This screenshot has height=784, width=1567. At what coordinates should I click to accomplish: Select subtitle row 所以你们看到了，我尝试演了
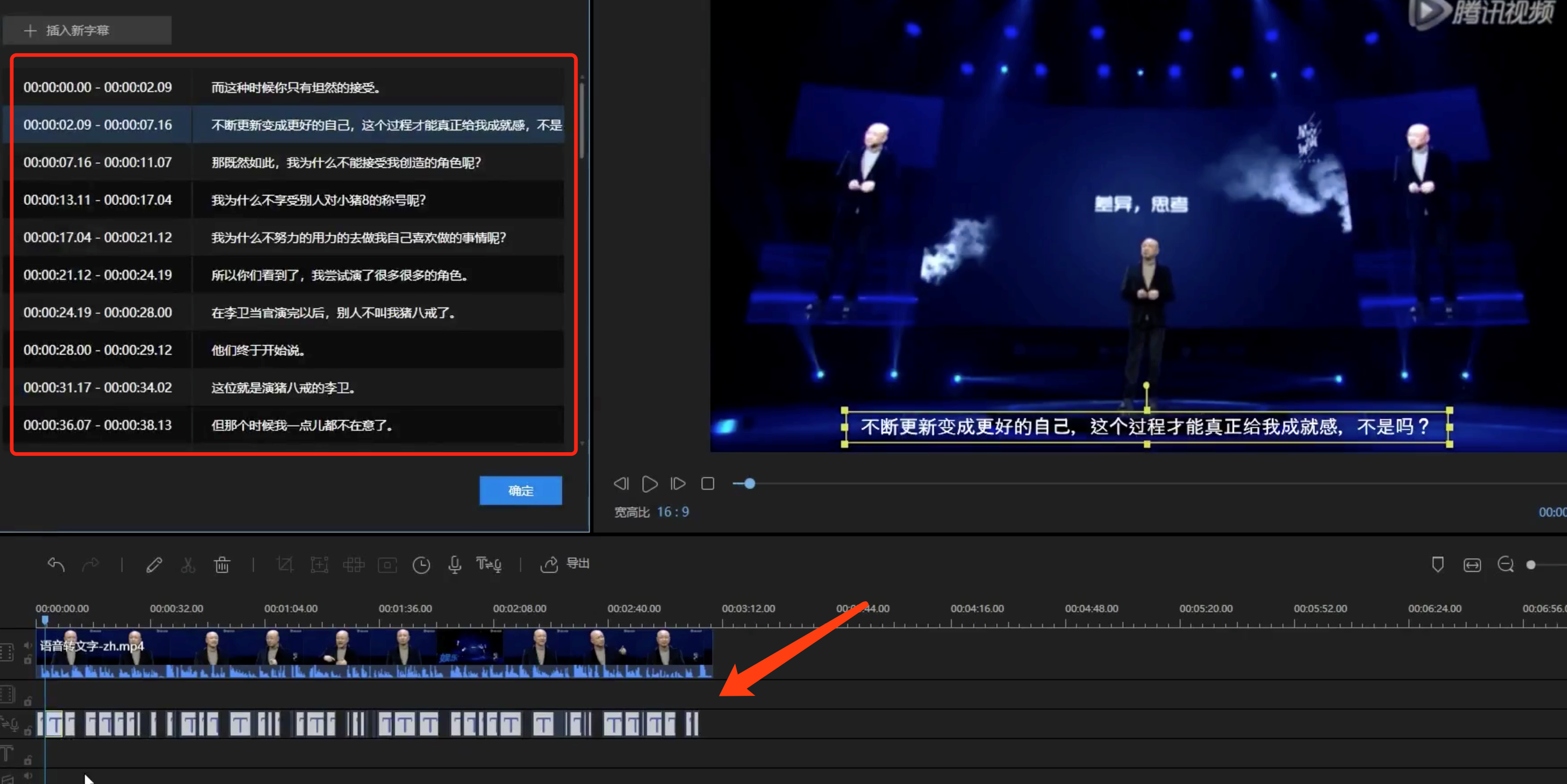[283, 275]
